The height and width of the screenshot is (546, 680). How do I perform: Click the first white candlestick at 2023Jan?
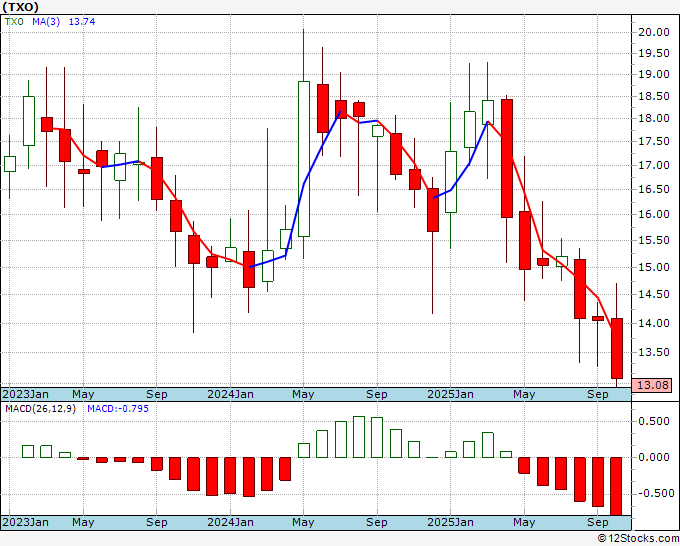[x=10, y=164]
